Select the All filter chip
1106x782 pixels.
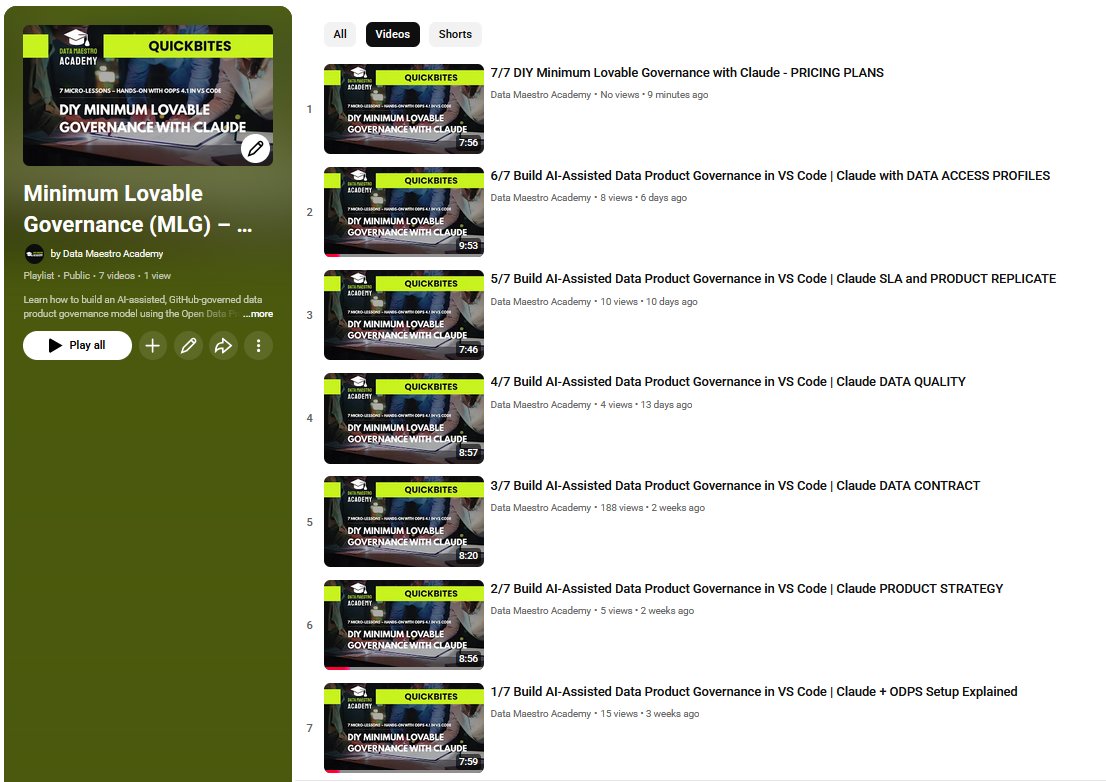(340, 34)
